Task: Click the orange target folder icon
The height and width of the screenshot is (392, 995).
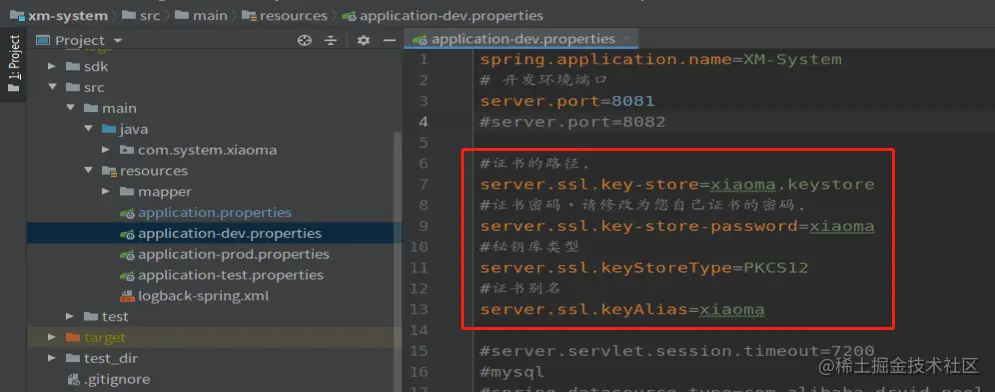Action: (73, 337)
